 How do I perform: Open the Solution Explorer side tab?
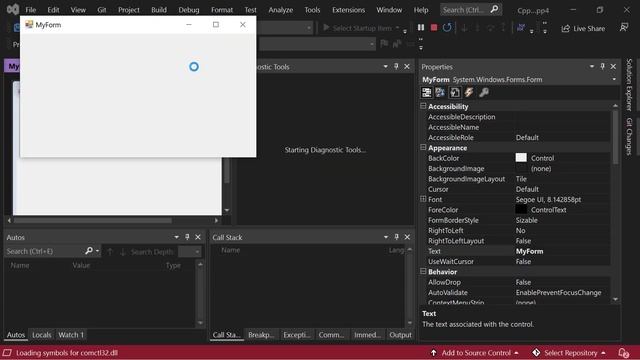(629, 84)
